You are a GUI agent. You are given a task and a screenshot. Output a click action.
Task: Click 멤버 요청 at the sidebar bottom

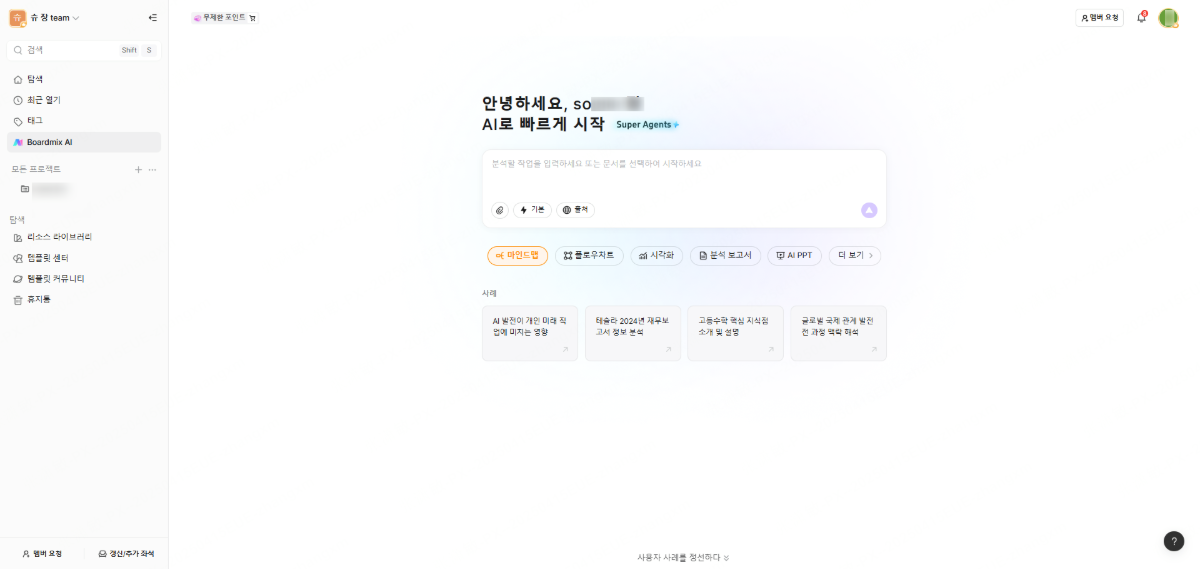tap(42, 553)
